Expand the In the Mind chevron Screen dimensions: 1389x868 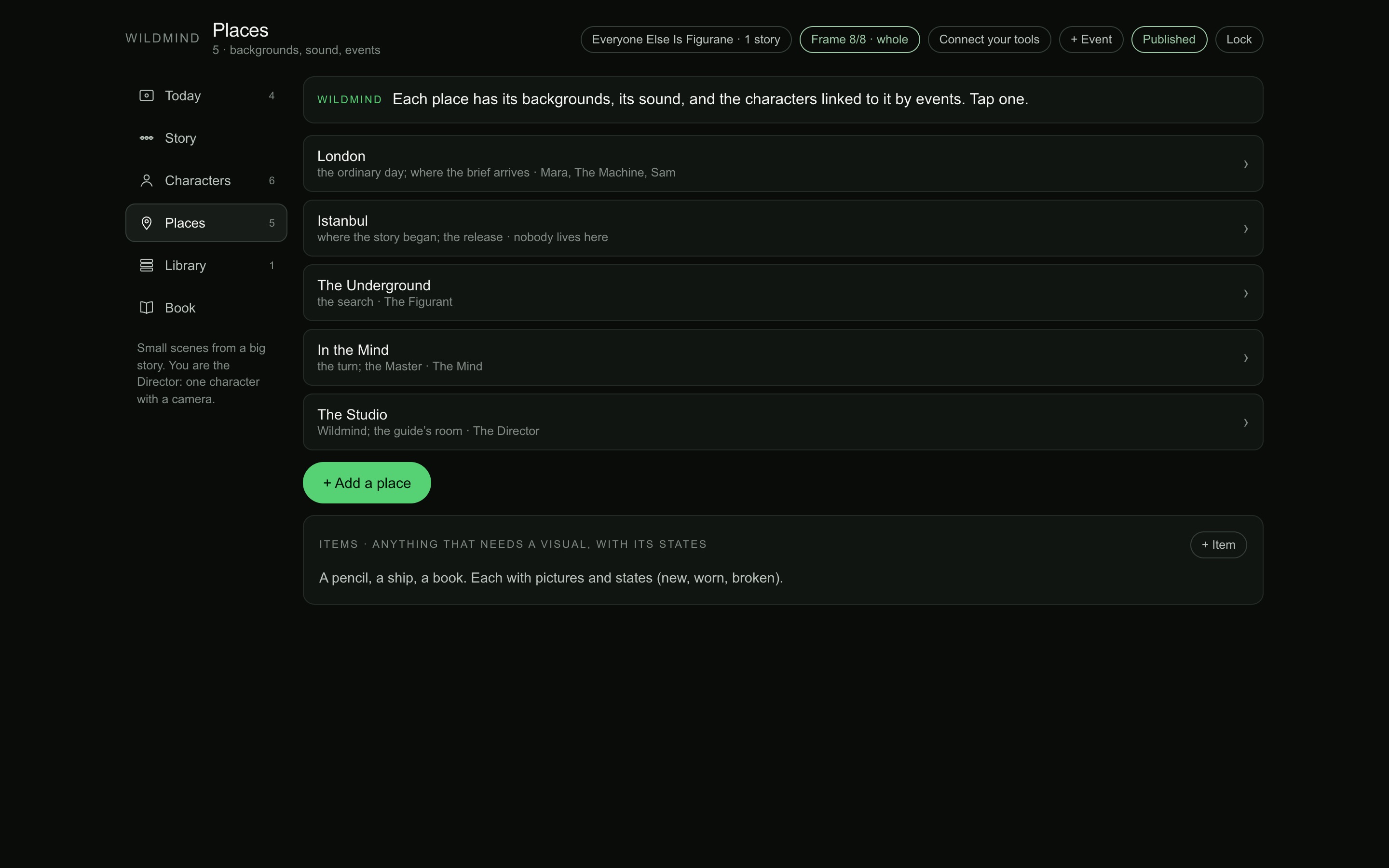[x=1245, y=358]
